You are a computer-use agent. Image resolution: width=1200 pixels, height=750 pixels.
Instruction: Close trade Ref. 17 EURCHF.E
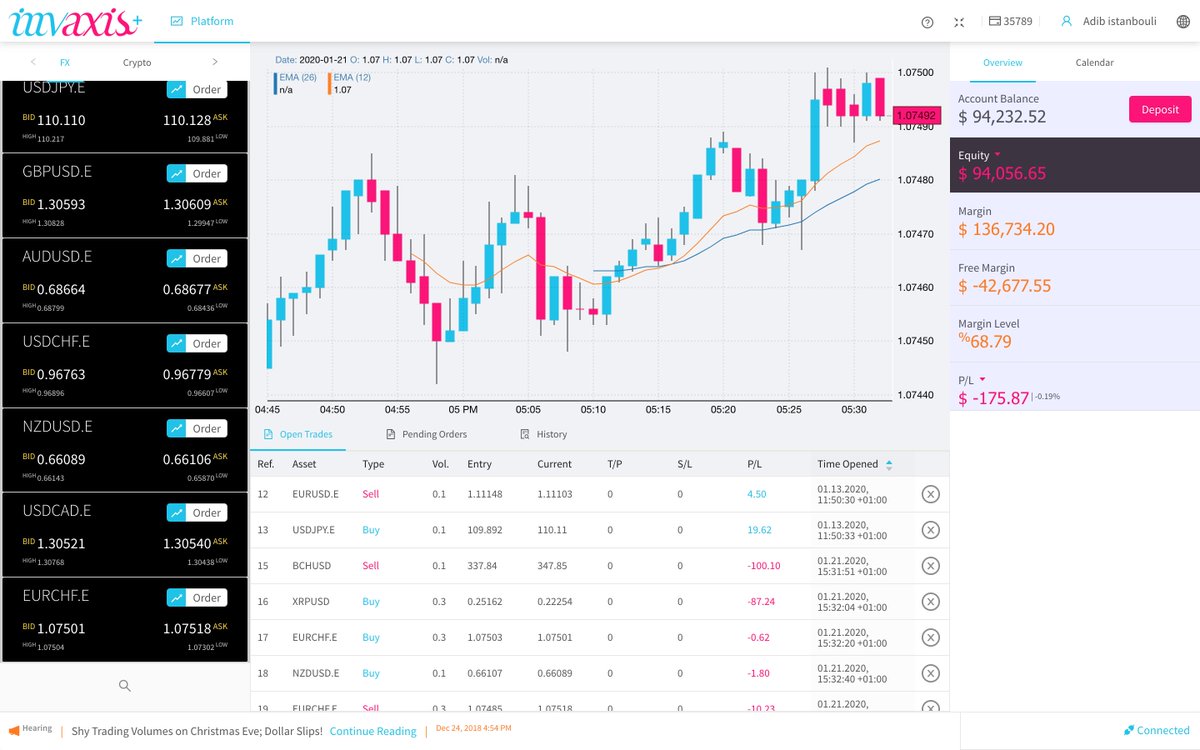pyautogui.click(x=930, y=638)
